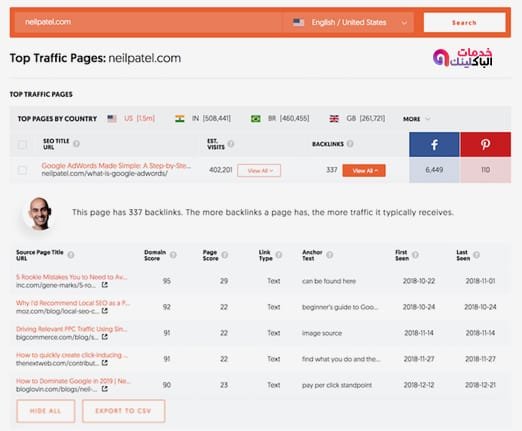Click the UK flag country filter

(x=334, y=118)
